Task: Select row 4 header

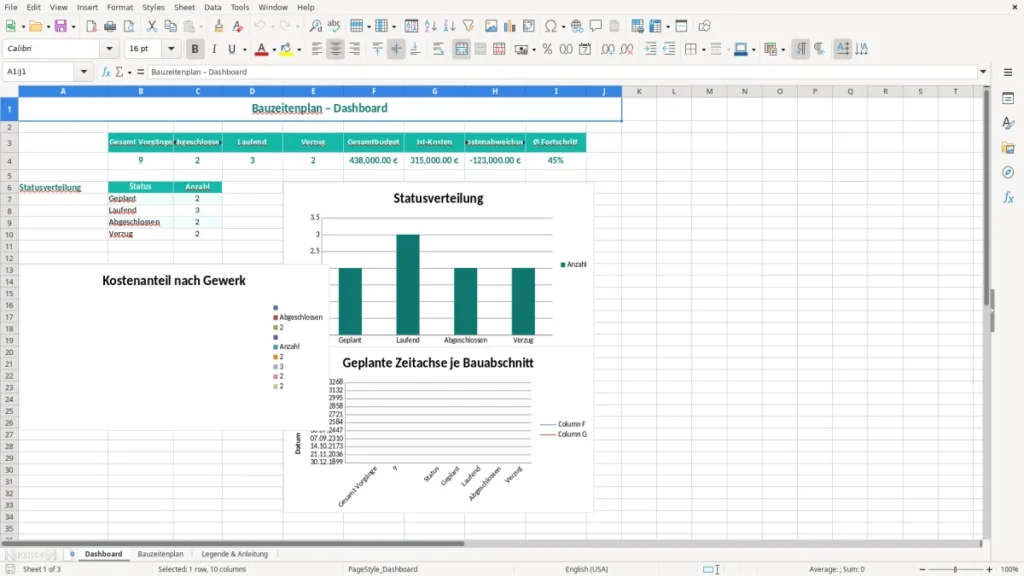Action: pyautogui.click(x=9, y=161)
